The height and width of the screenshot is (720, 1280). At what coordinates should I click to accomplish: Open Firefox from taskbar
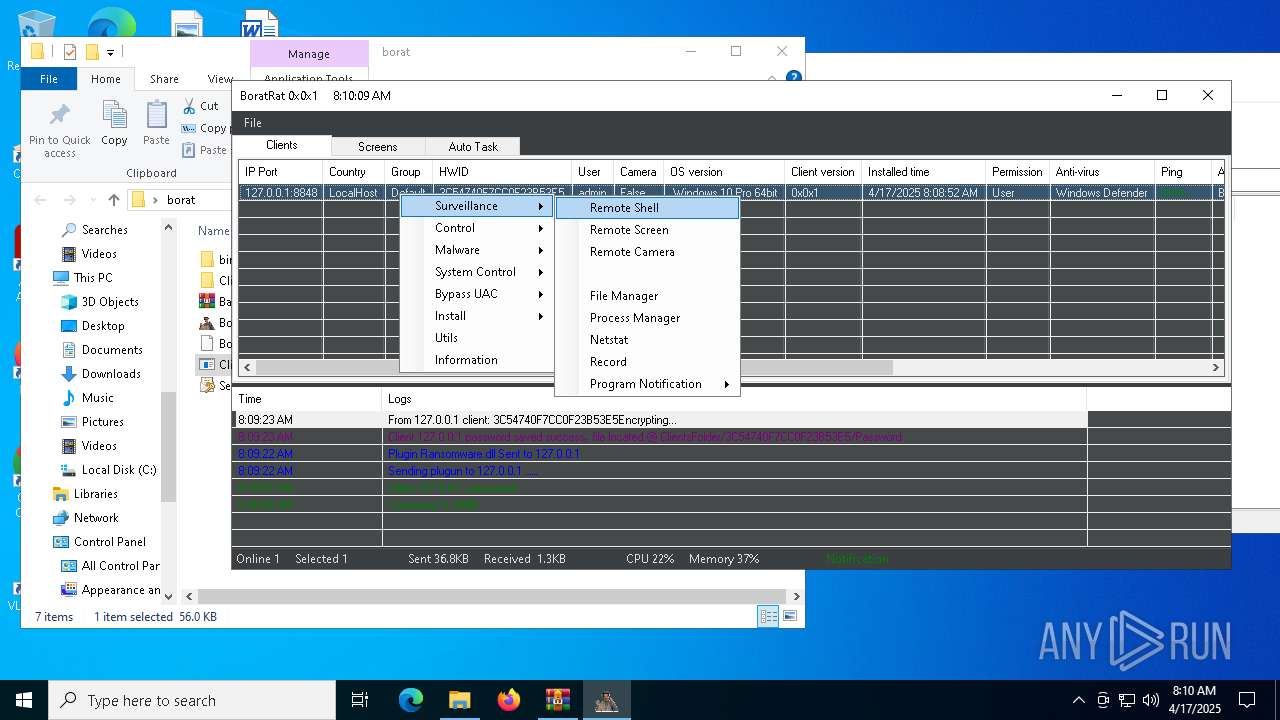pos(508,700)
